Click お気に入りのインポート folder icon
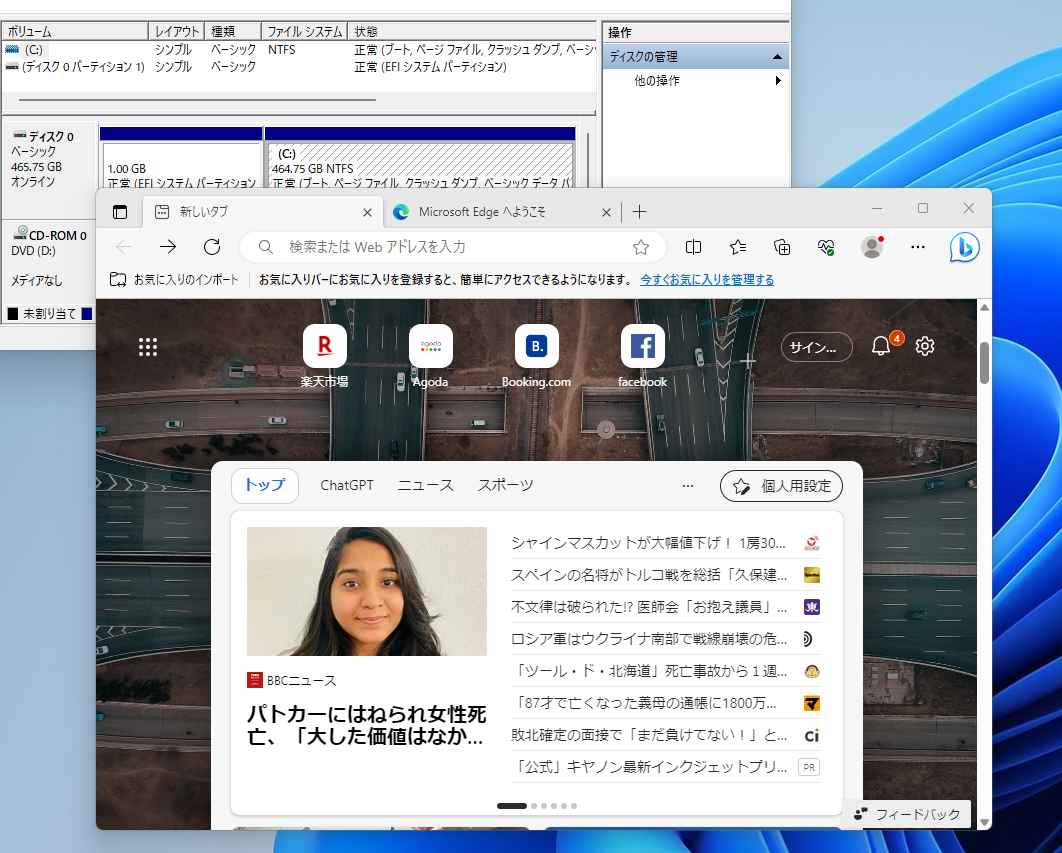Viewport: 1062px width, 853px height. (118, 279)
